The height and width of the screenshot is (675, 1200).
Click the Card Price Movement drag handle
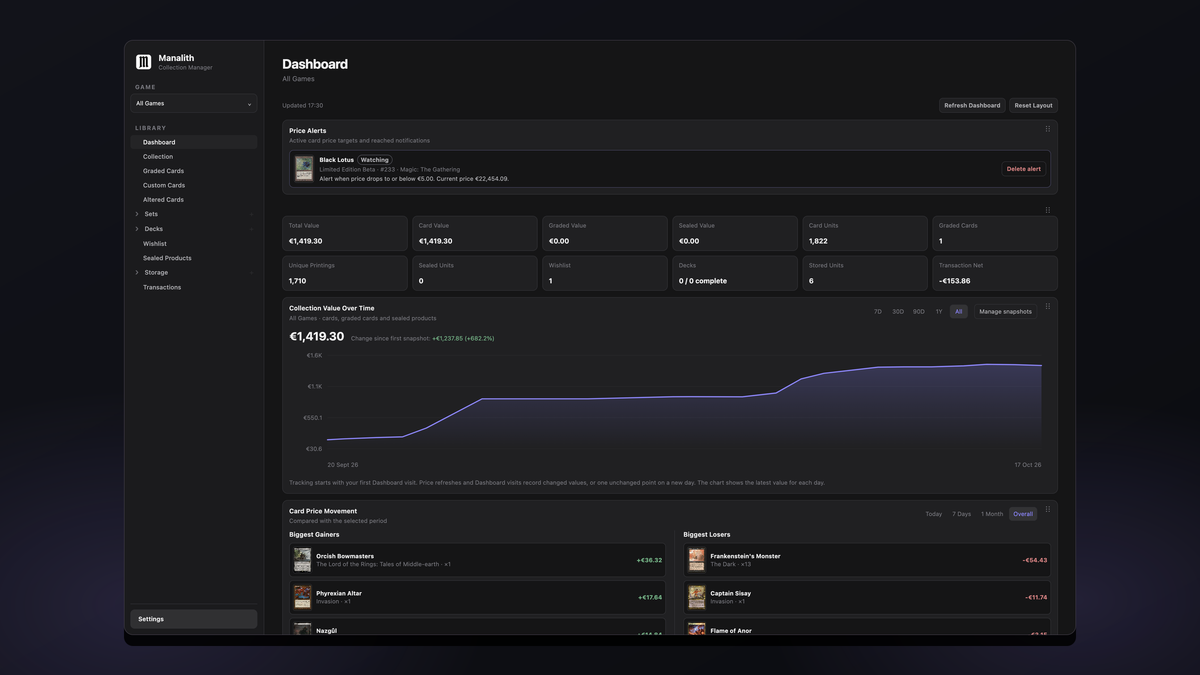pos(1047,510)
